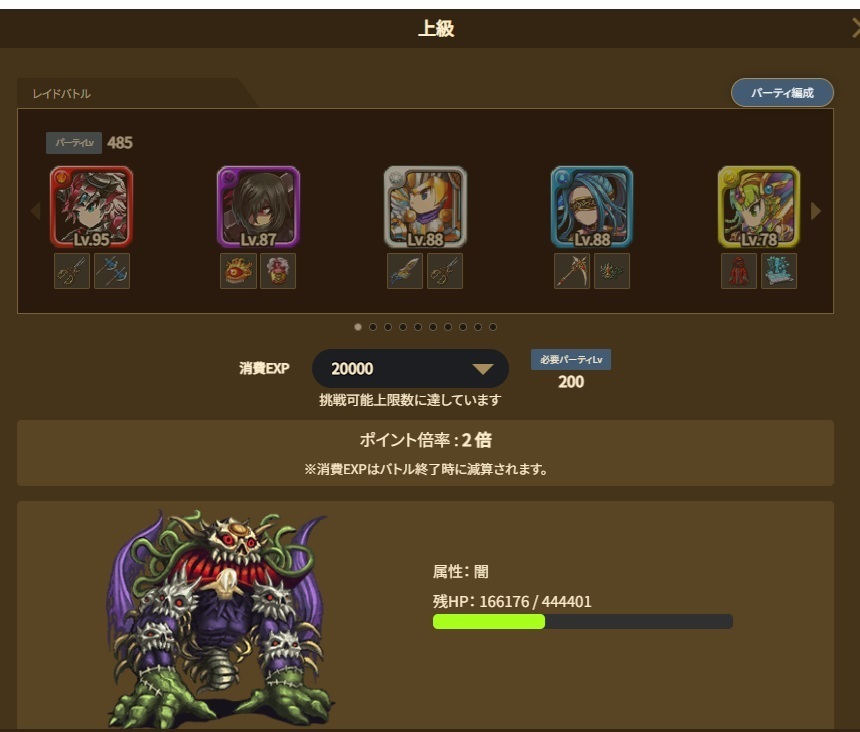Select the red Lv.95 character portrait

pos(92,207)
